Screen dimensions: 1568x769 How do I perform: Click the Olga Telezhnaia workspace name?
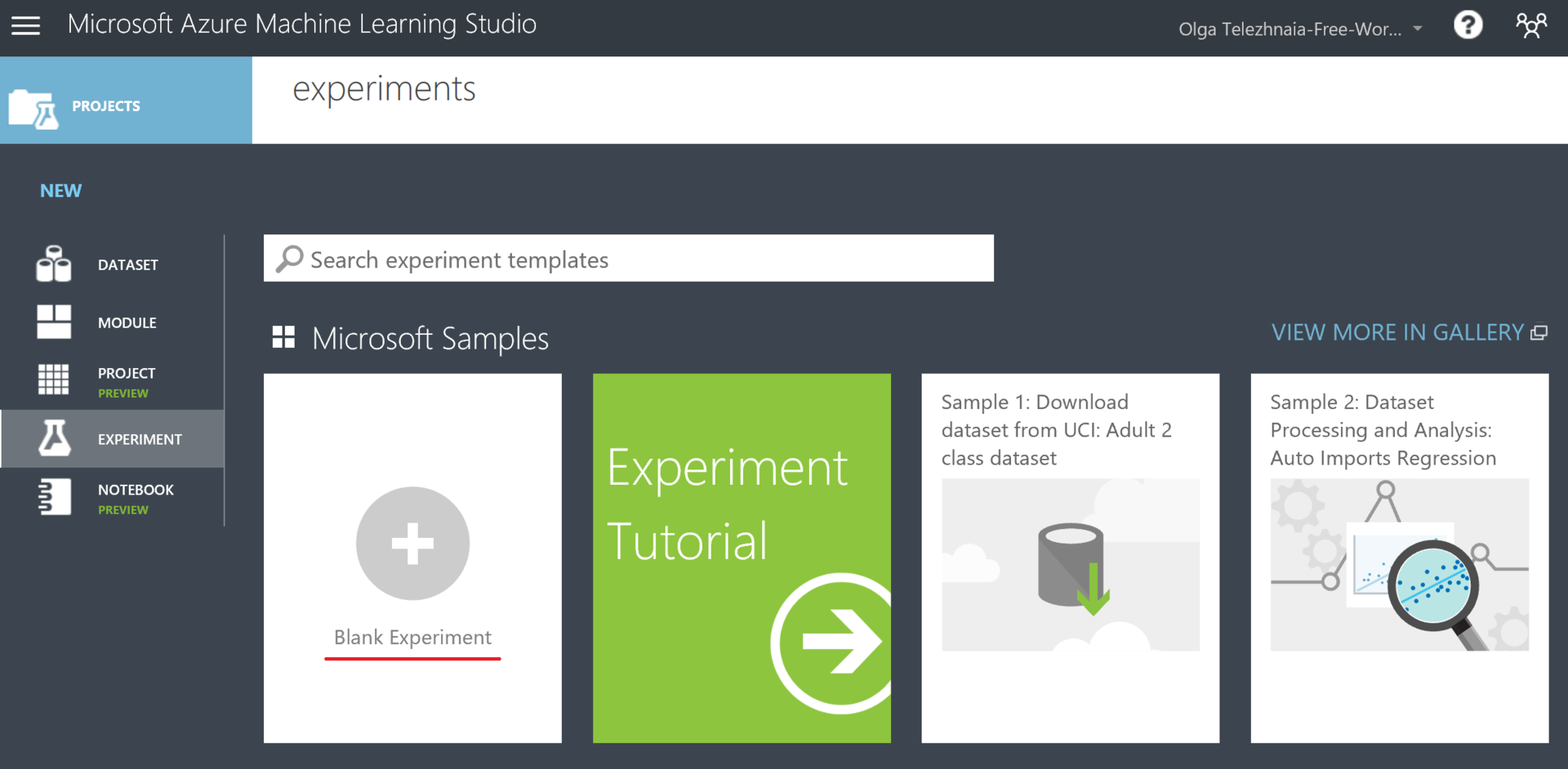coord(1290,29)
